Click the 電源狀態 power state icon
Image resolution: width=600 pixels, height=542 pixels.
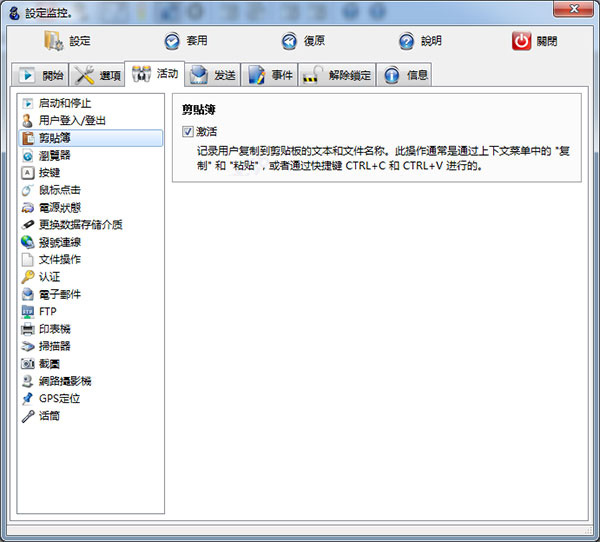point(28,208)
